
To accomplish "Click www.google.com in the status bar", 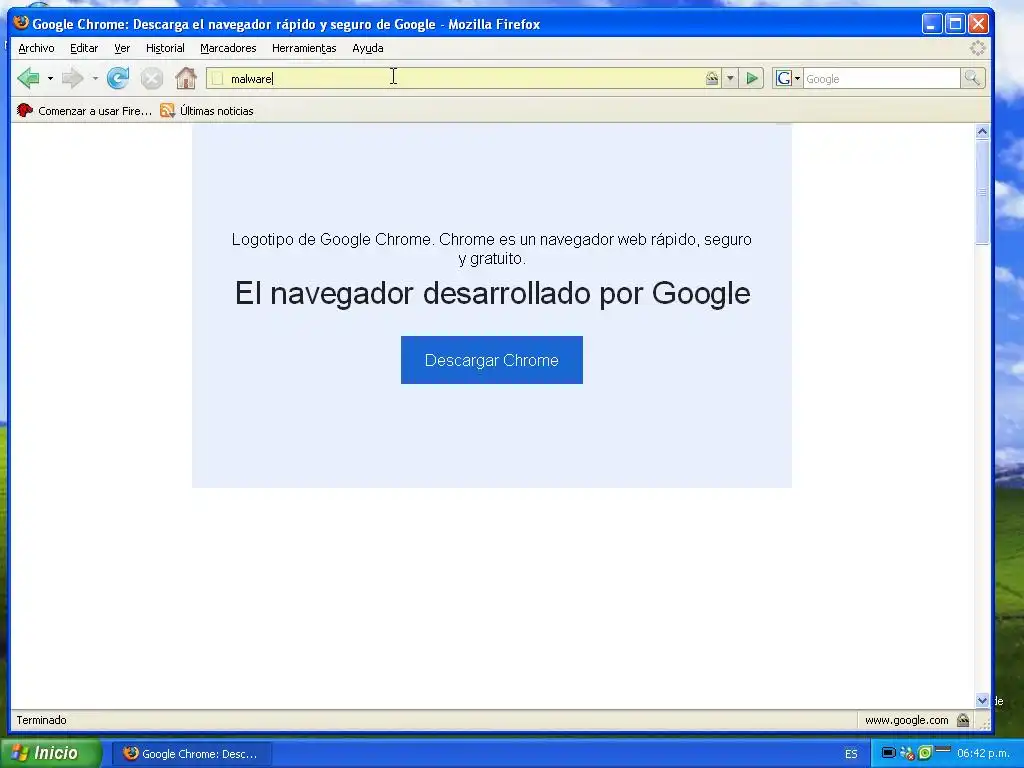I will [x=906, y=720].
